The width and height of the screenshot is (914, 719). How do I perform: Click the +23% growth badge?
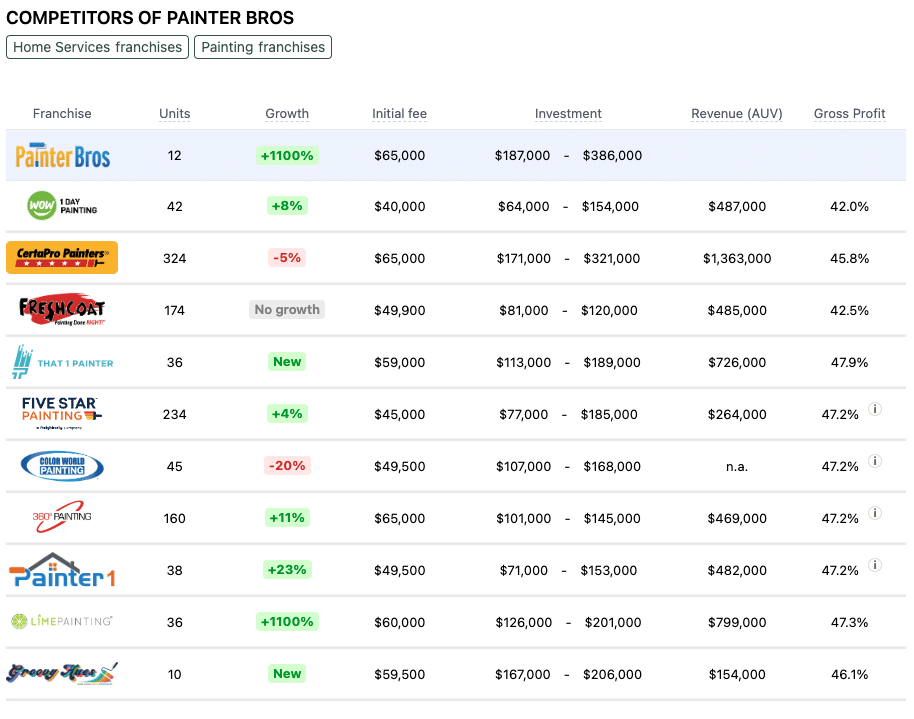[x=287, y=569]
